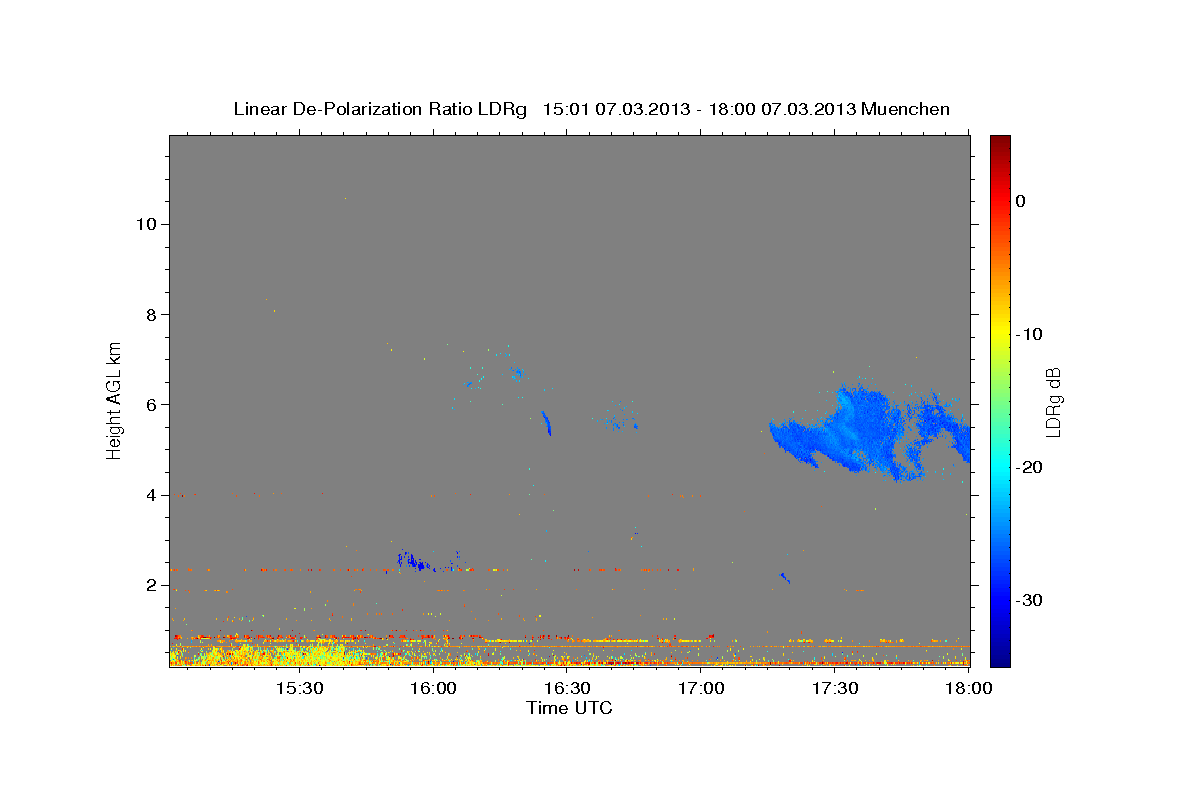Screen dimensions: 1200x800
Task: Click the colorbar value label -20
Action: 1029,467
